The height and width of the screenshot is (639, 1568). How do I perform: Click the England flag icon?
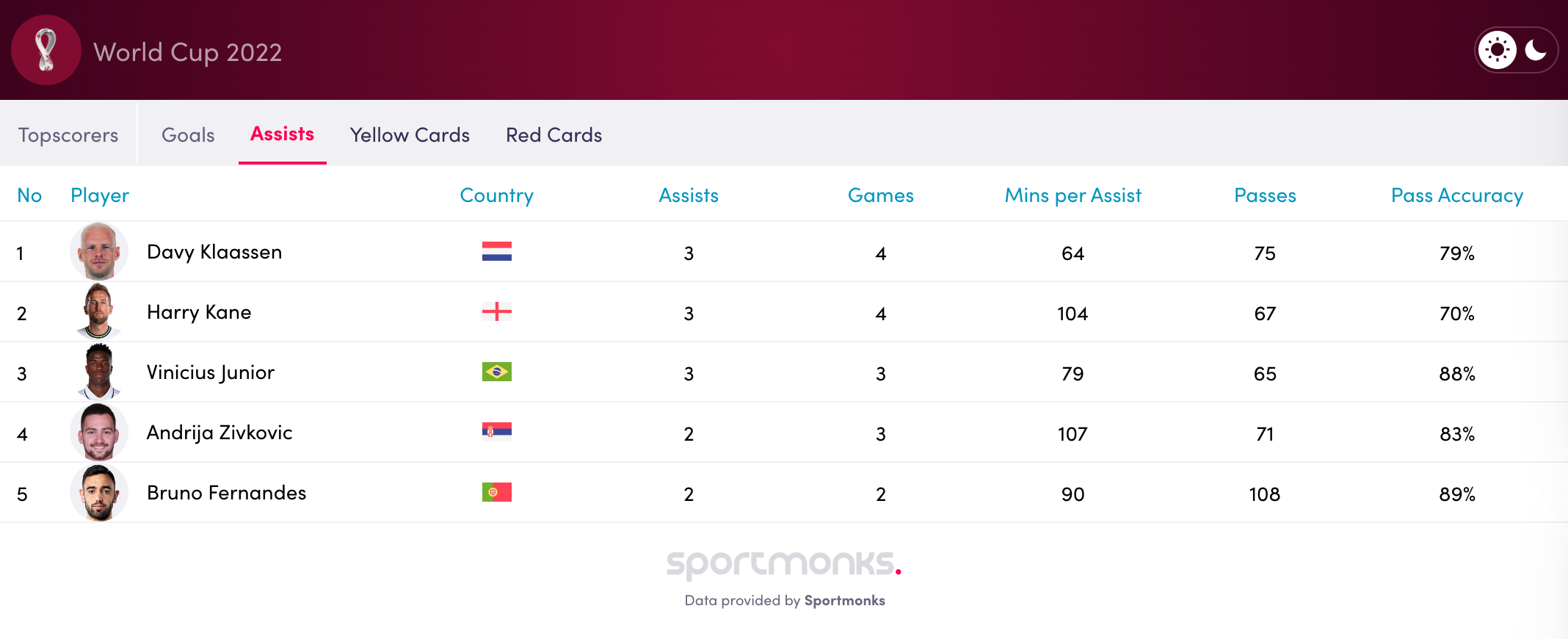(x=496, y=312)
